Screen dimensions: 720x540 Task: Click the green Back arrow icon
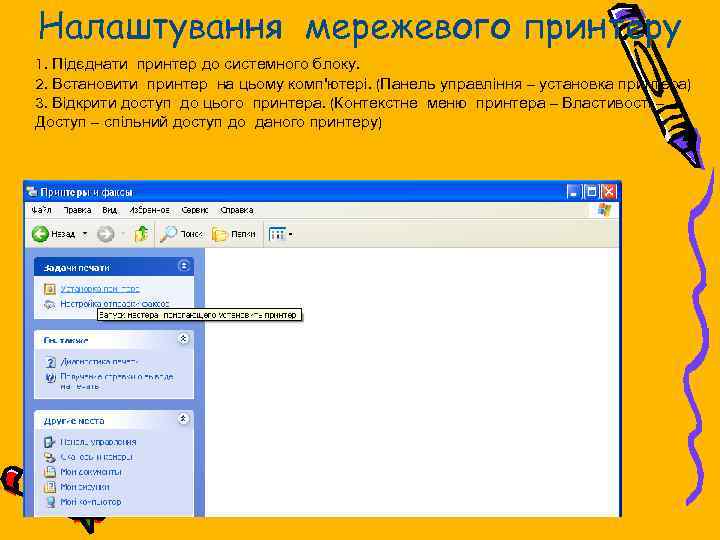40,234
